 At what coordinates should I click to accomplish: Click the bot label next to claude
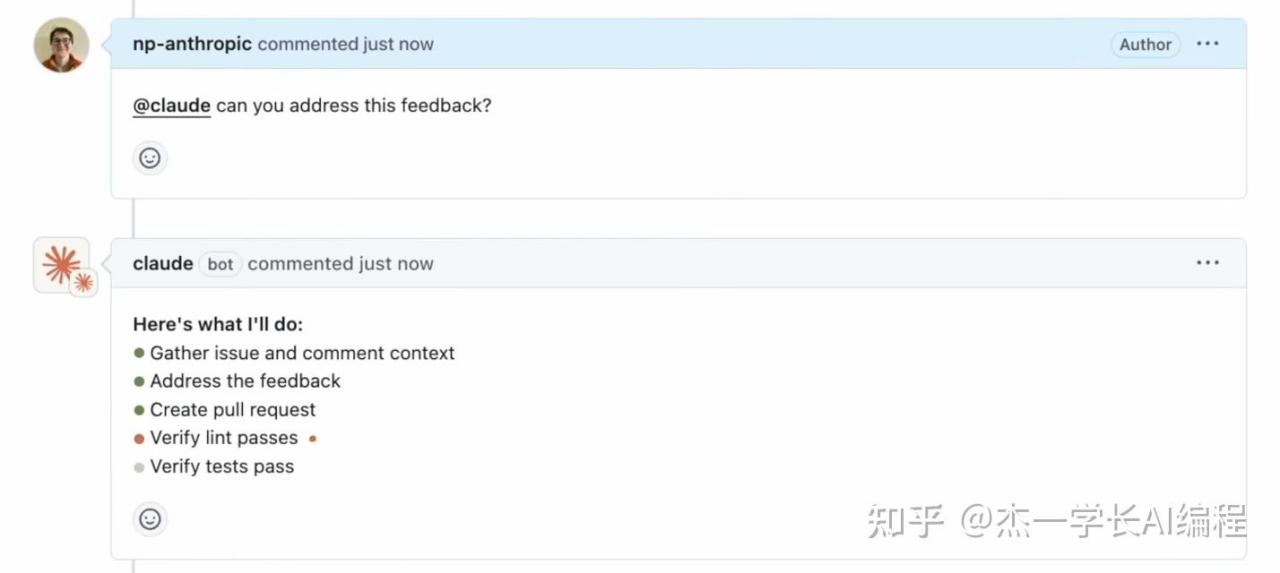(x=220, y=264)
